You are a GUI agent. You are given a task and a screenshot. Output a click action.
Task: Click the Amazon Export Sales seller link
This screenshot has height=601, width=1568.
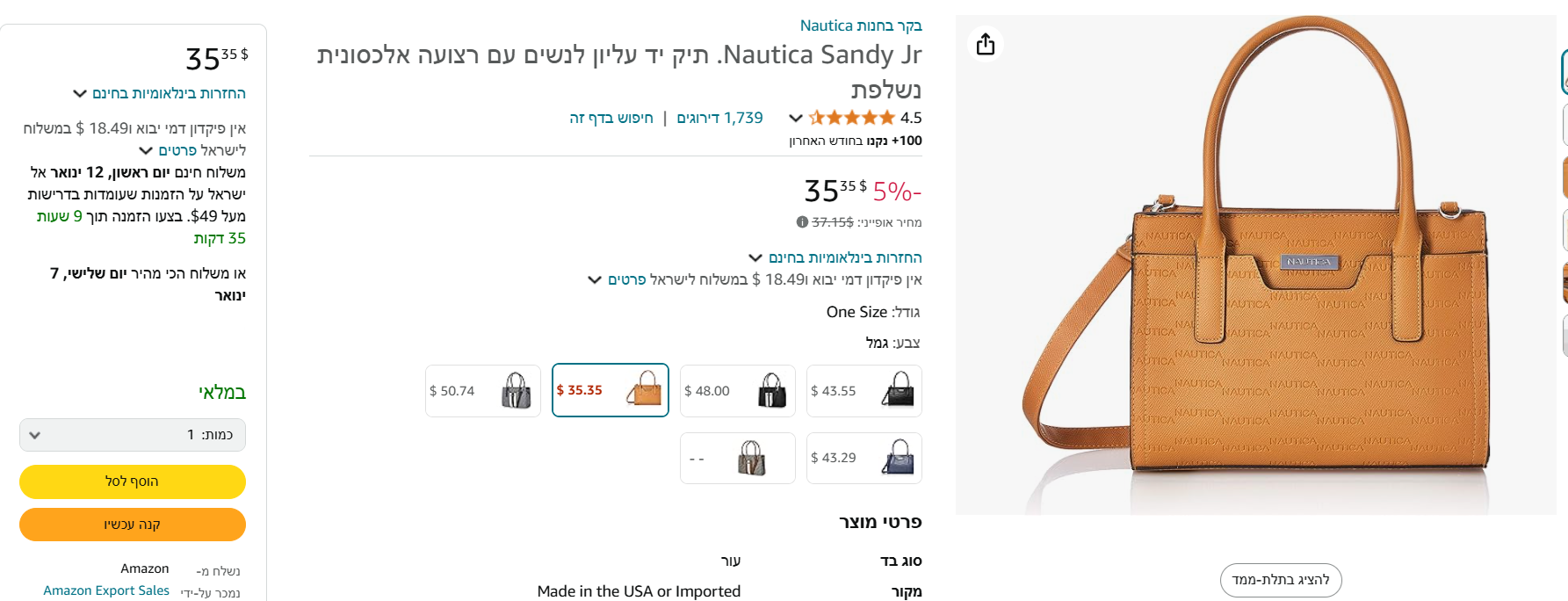click(106, 590)
